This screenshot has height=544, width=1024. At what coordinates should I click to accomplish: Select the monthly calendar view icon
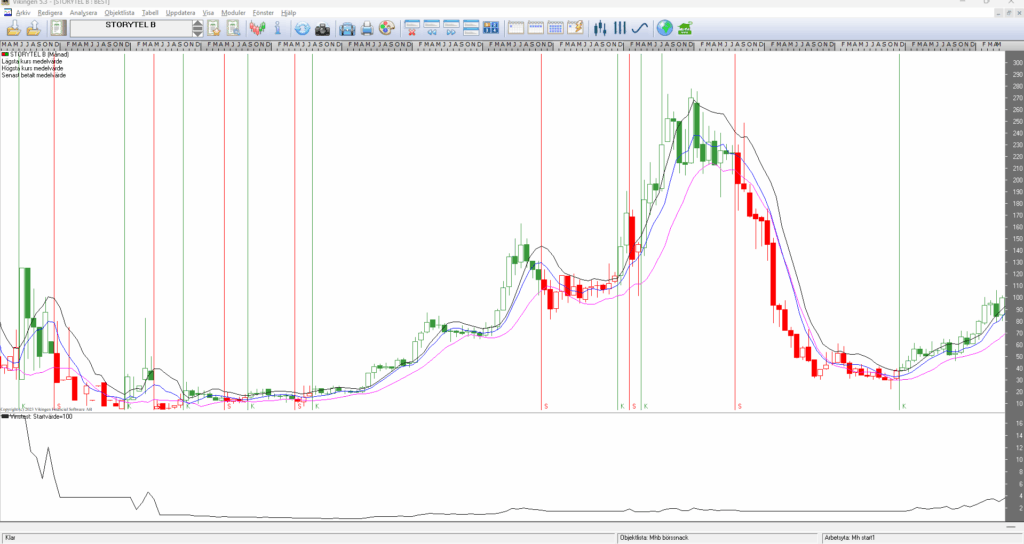(x=555, y=28)
